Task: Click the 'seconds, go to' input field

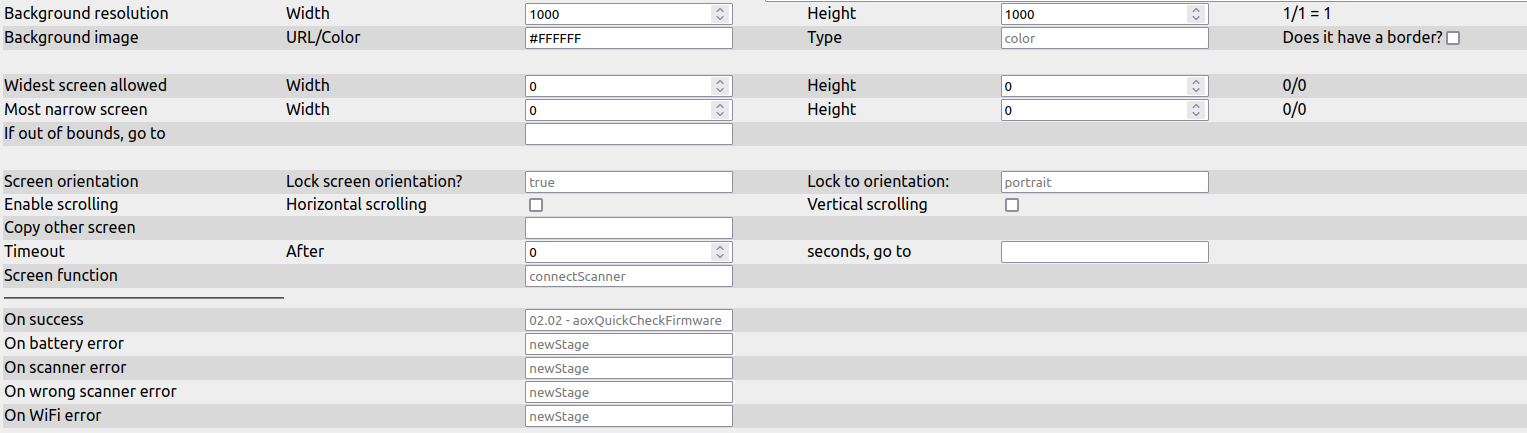Action: point(1104,252)
